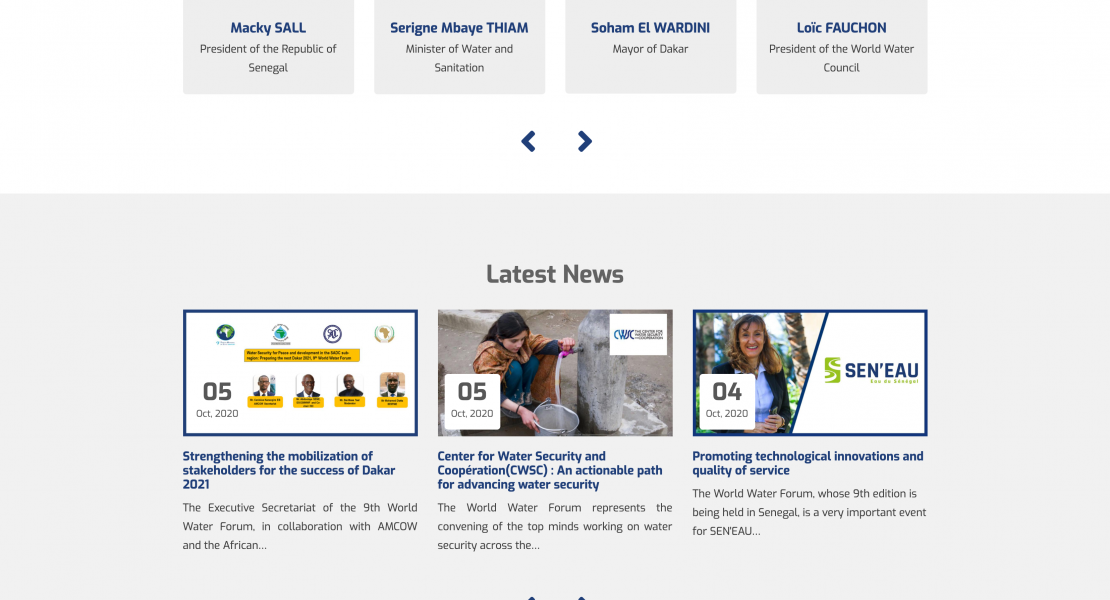The width and height of the screenshot is (1110, 600).
Task: Open the Loïc FAUCHON speaker card
Action: [842, 47]
